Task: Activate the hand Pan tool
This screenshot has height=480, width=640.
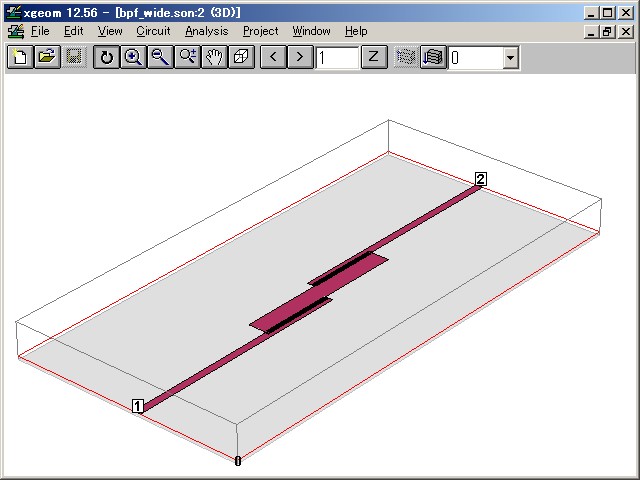Action: [x=214, y=57]
